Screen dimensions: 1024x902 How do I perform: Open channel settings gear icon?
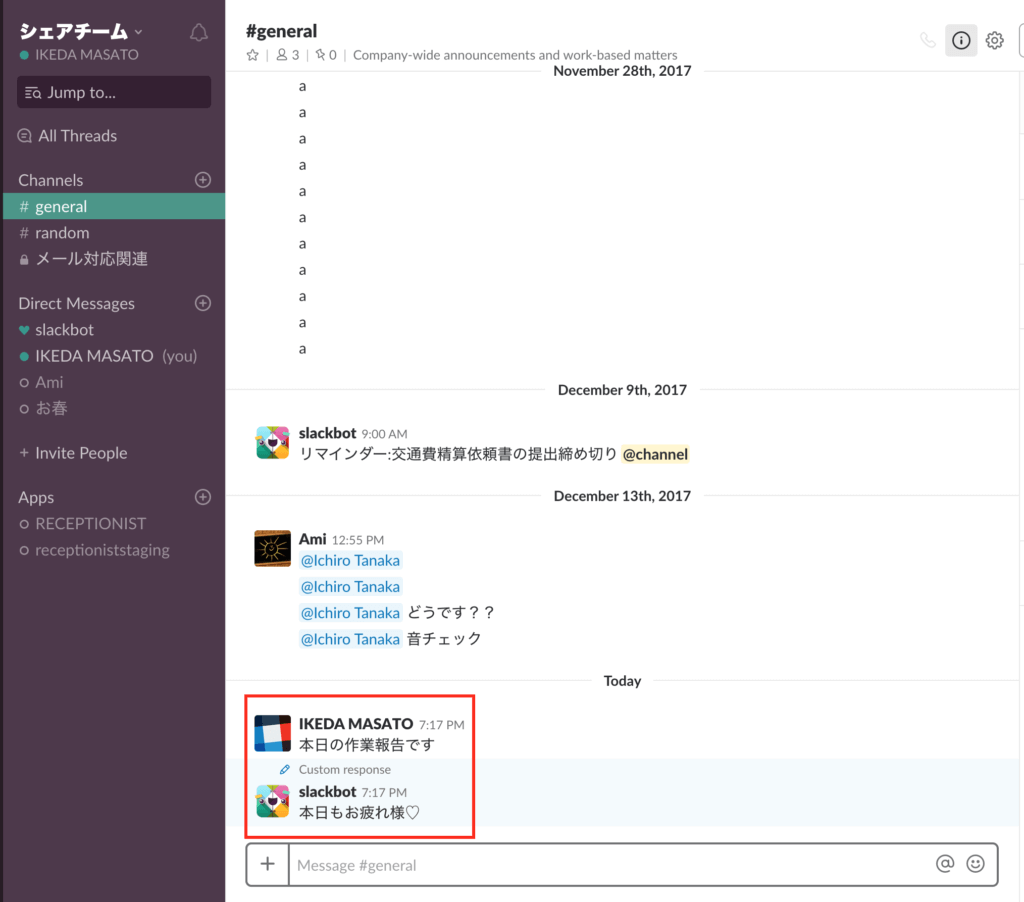click(994, 40)
